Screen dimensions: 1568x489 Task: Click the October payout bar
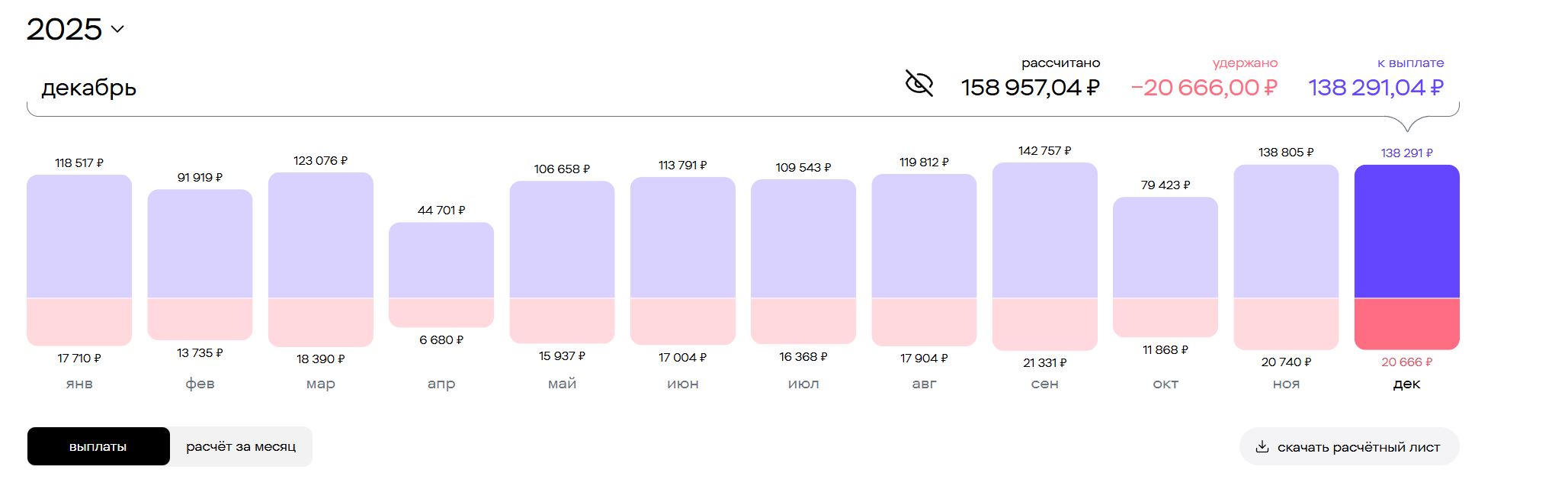(1166, 247)
